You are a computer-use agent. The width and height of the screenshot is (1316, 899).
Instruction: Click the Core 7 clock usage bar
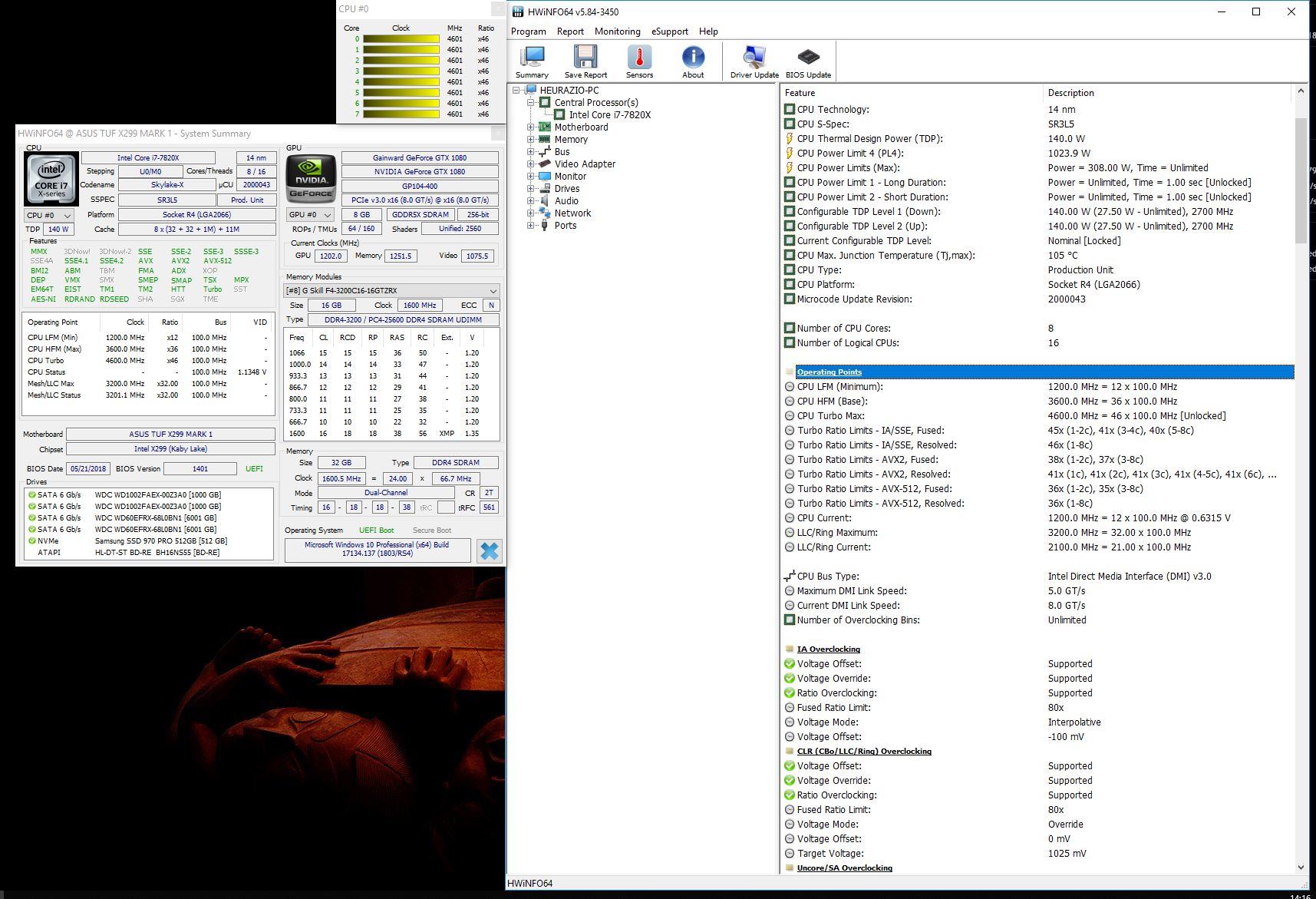tap(401, 114)
